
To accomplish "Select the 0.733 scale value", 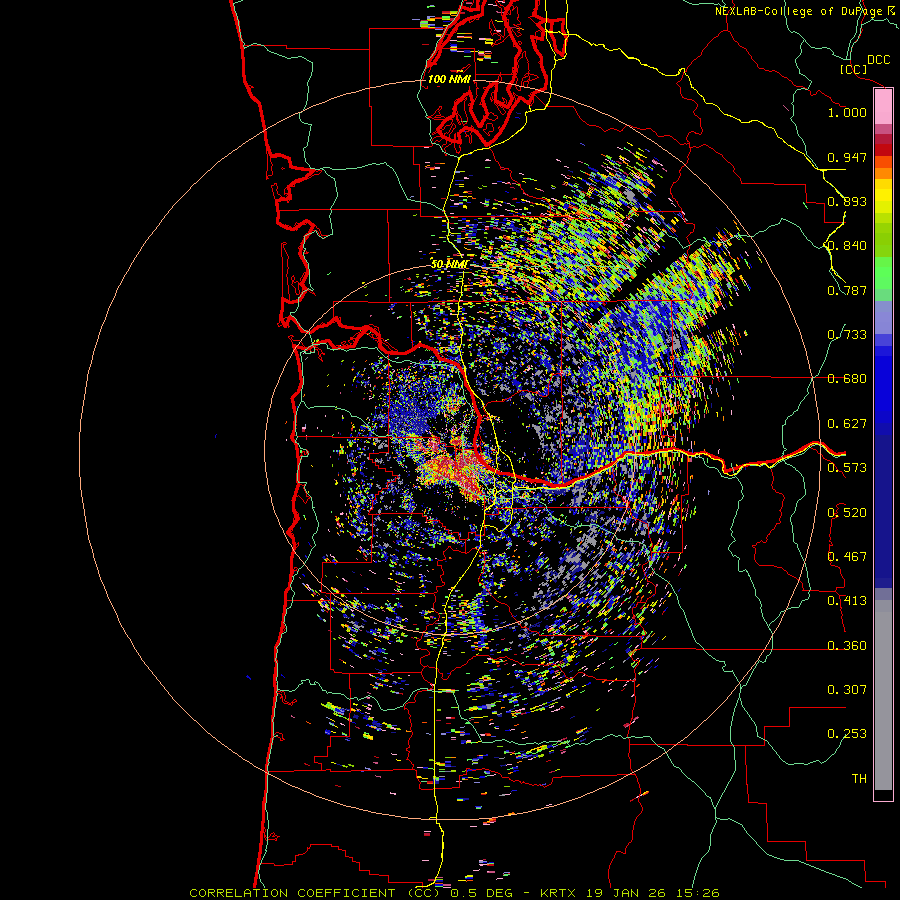I will point(847,335).
